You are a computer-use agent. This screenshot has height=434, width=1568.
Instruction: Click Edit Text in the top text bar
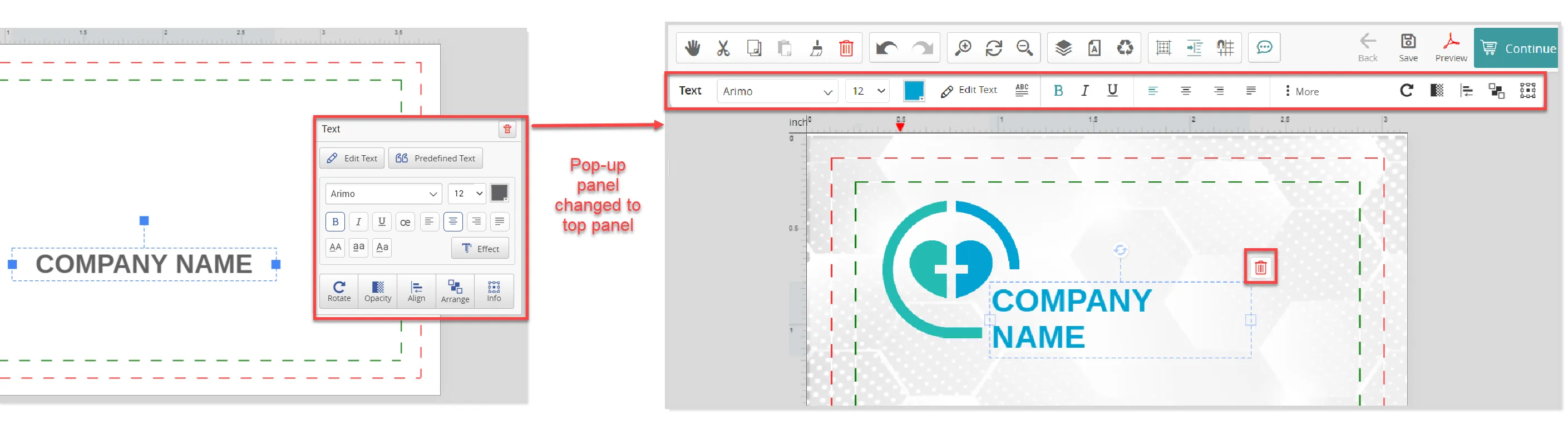pyautogui.click(x=968, y=91)
